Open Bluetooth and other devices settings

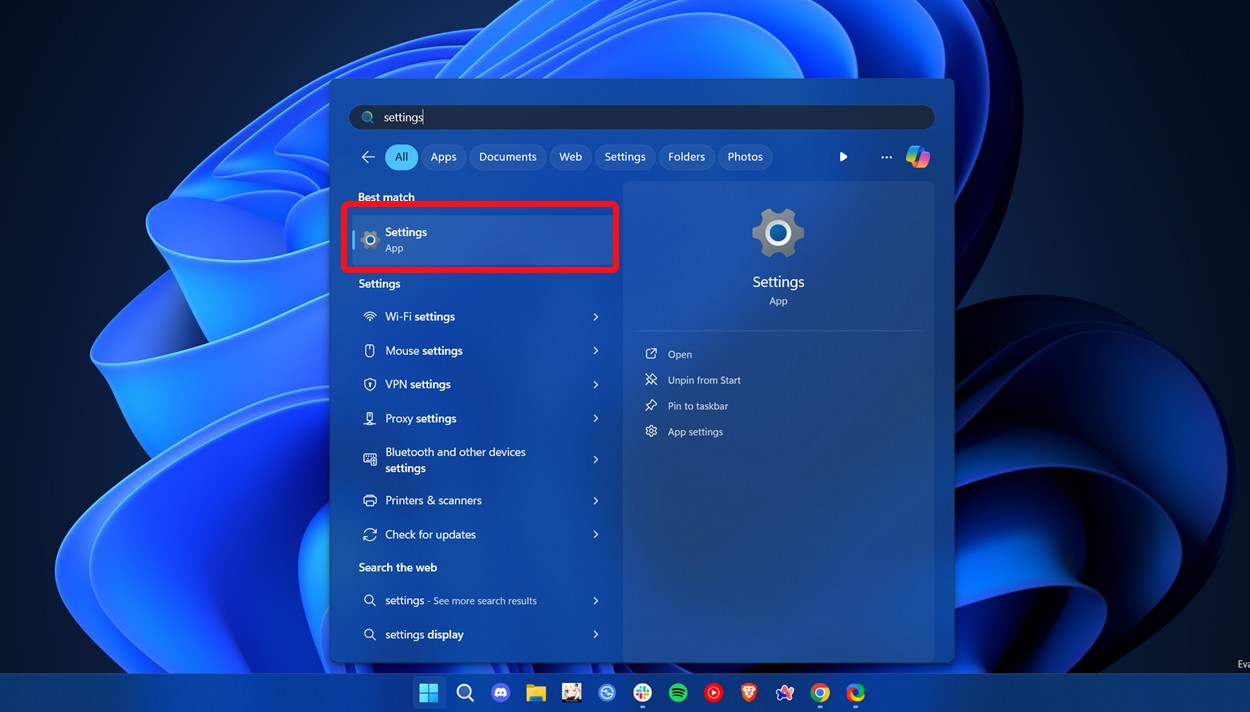point(481,460)
